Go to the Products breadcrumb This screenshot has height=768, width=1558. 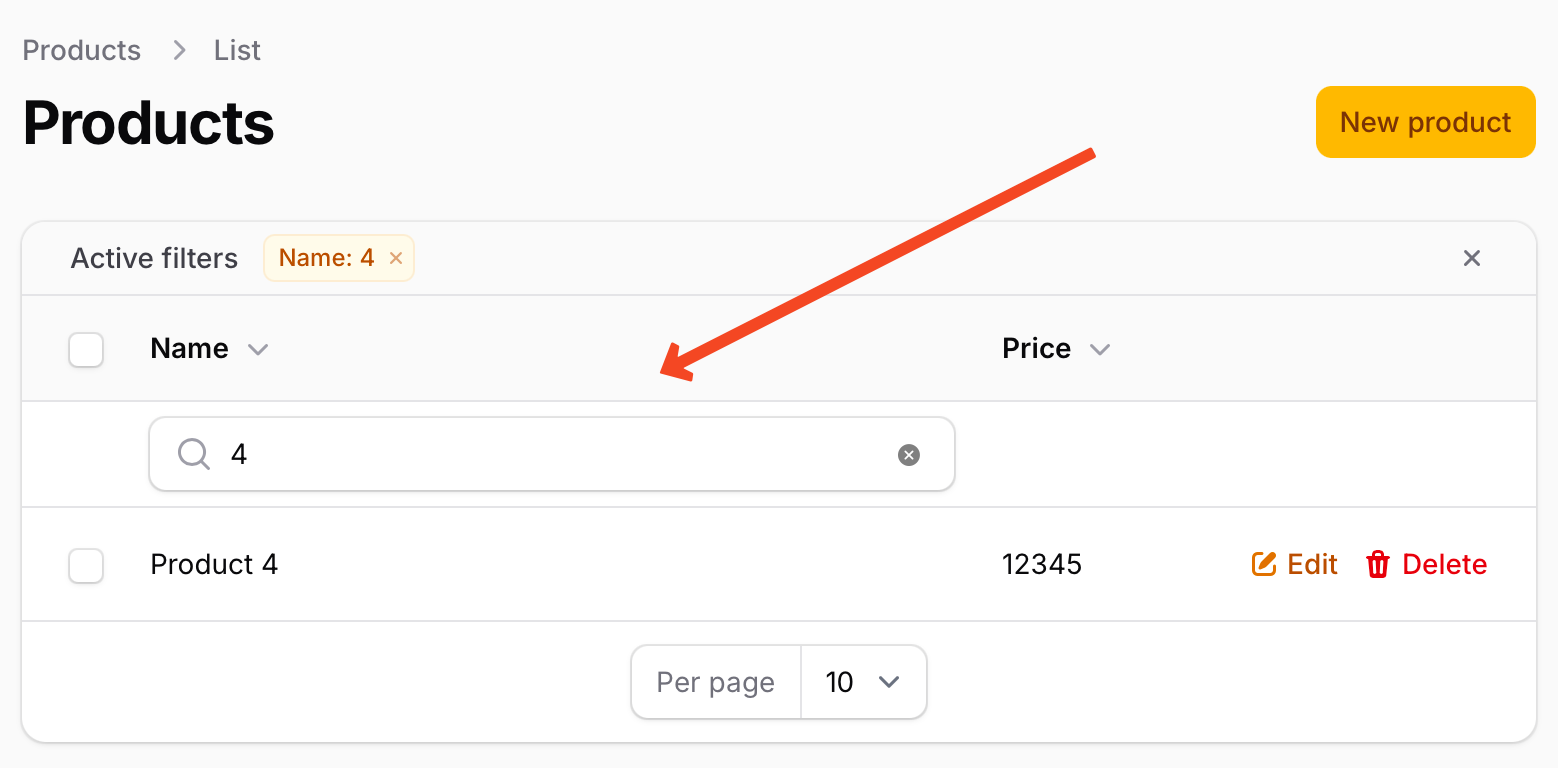82,50
